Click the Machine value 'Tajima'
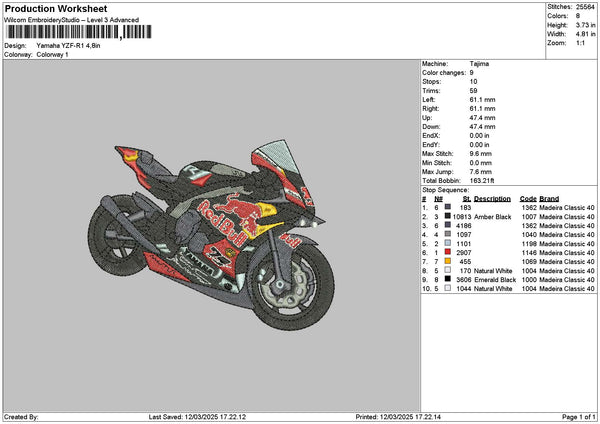Image resolution: width=600 pixels, height=424 pixels. (479, 64)
